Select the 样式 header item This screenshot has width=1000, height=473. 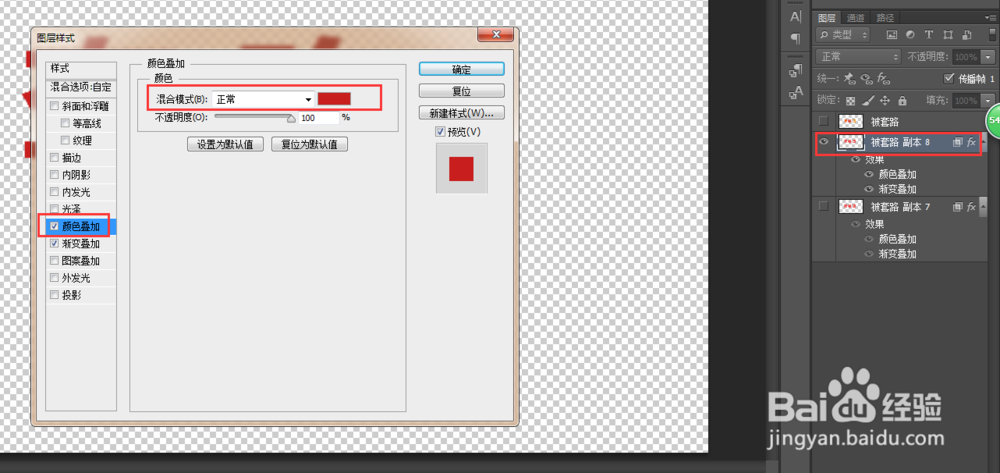click(x=81, y=68)
